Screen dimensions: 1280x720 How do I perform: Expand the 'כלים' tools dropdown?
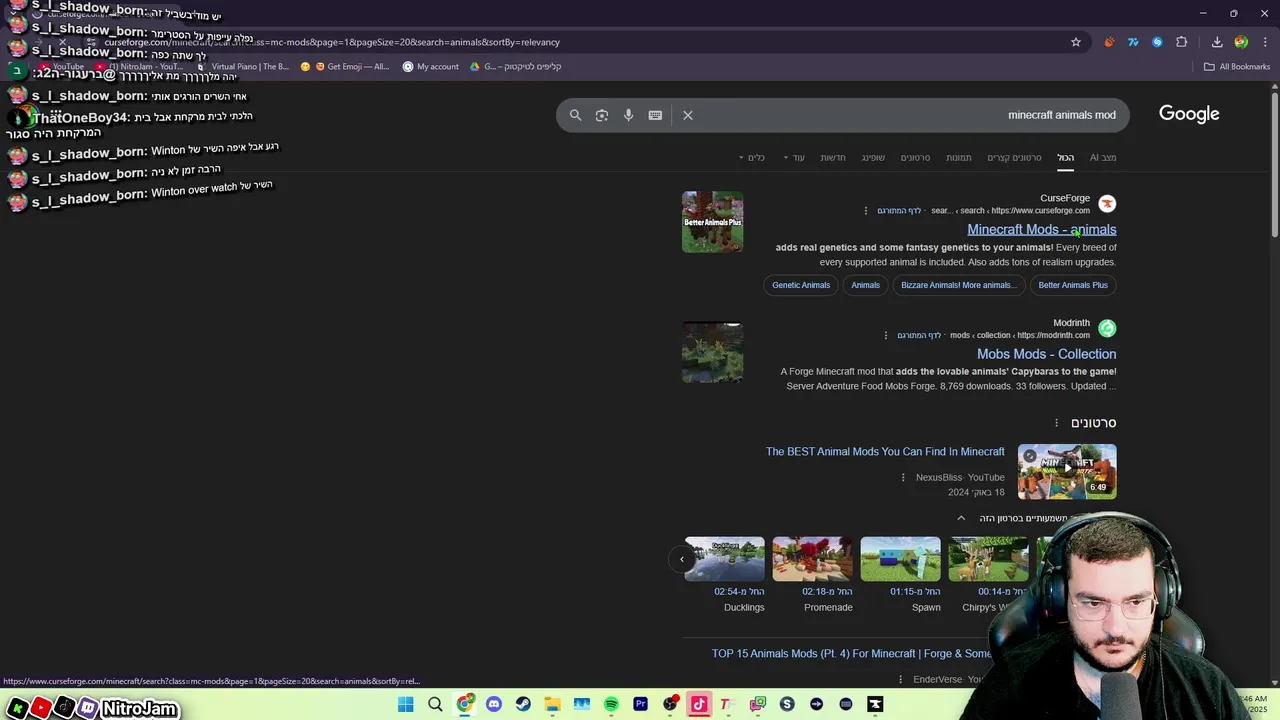[751, 157]
